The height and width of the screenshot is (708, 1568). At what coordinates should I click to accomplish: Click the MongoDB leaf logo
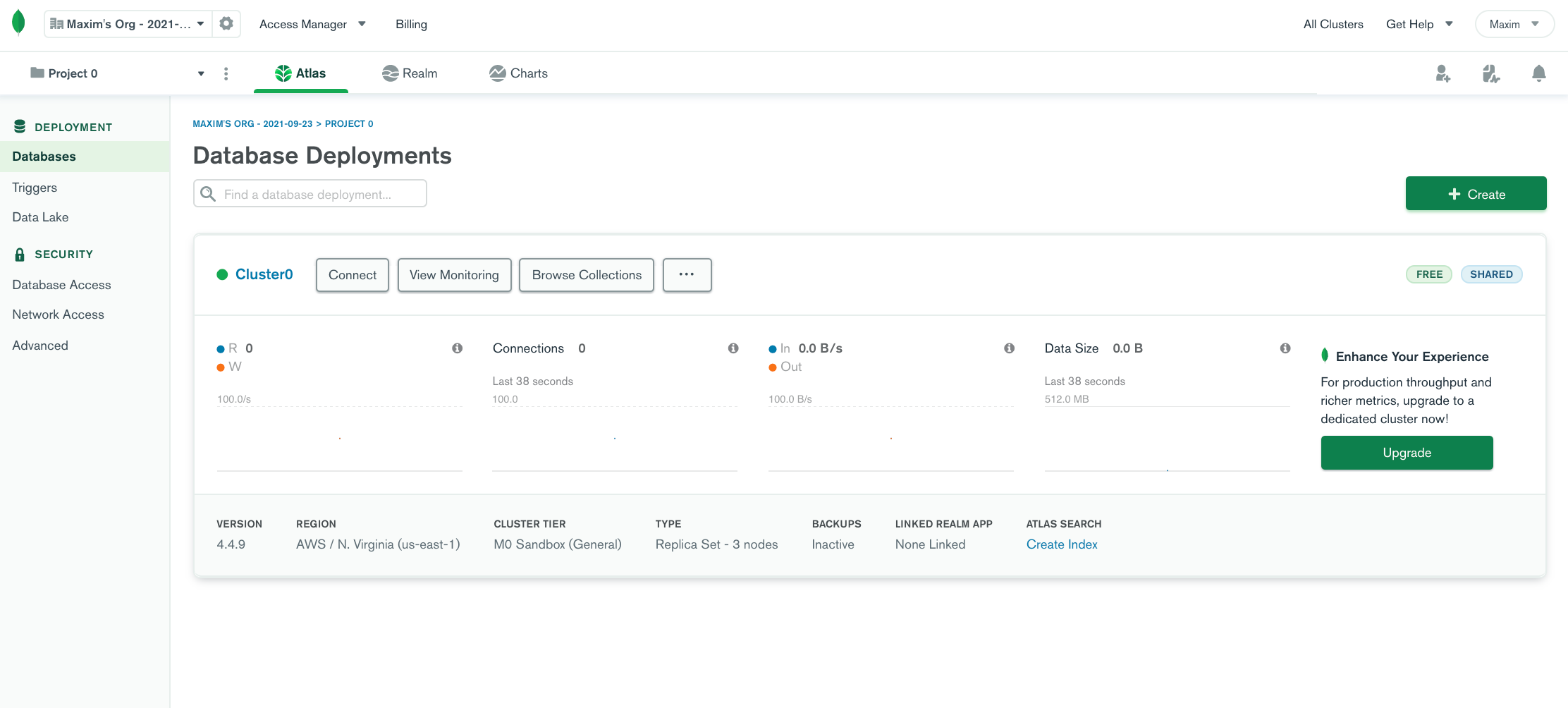point(19,22)
